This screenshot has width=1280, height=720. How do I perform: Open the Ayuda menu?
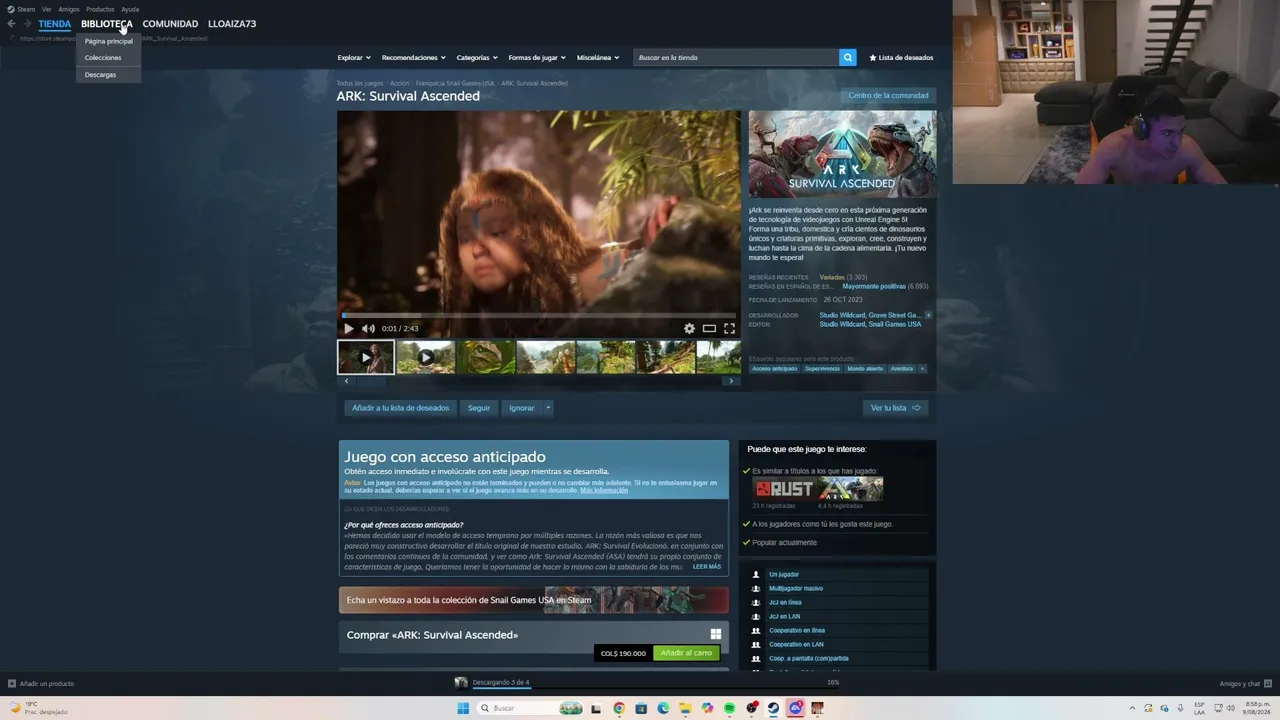[x=130, y=9]
